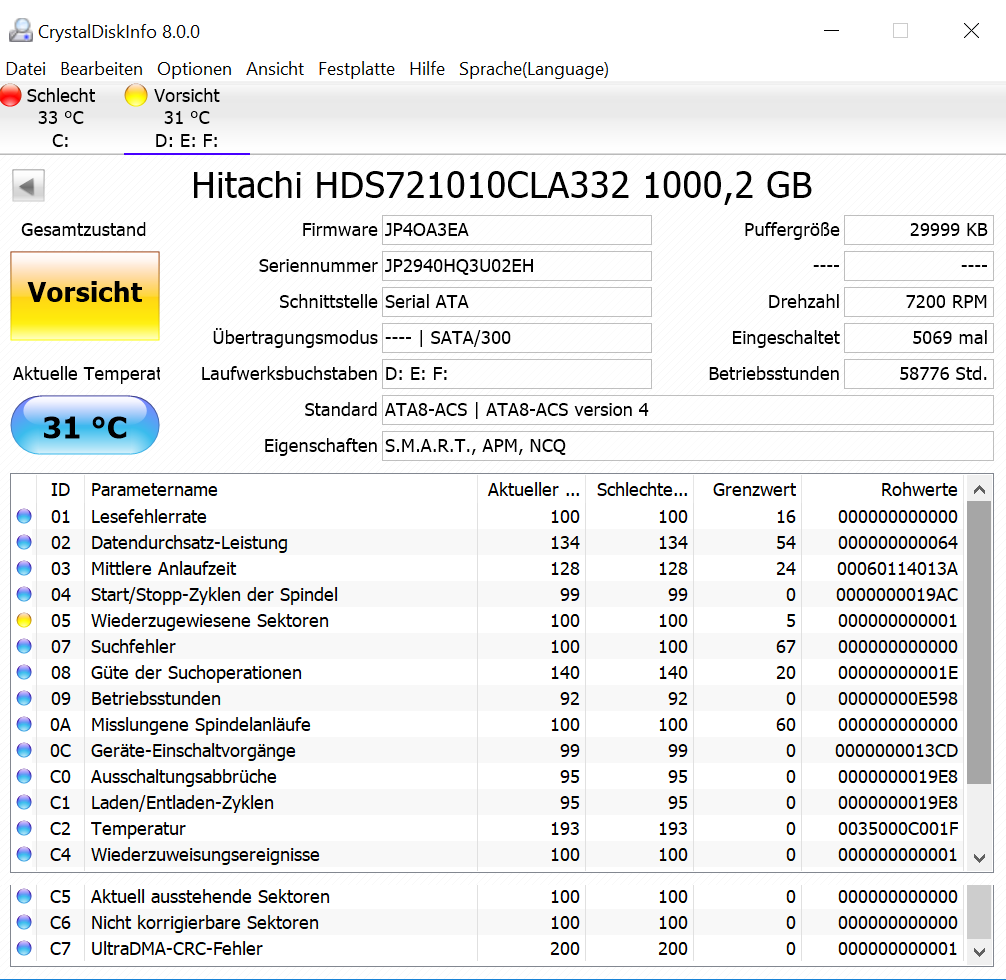This screenshot has height=980, width=1006.
Task: Click scroll up arrow of SMART list
Action: 979,490
